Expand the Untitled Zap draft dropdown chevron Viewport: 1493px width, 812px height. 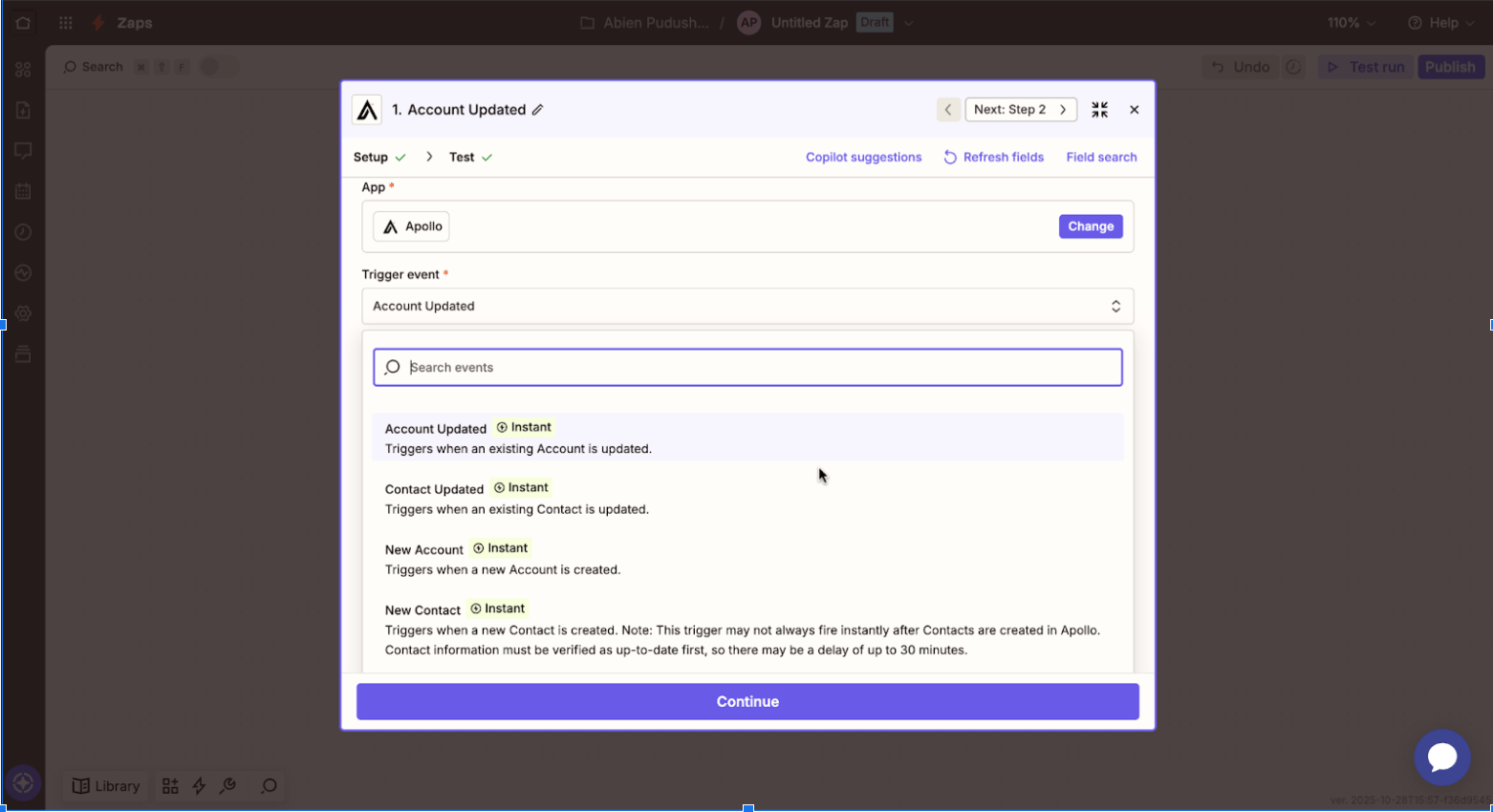point(909,23)
